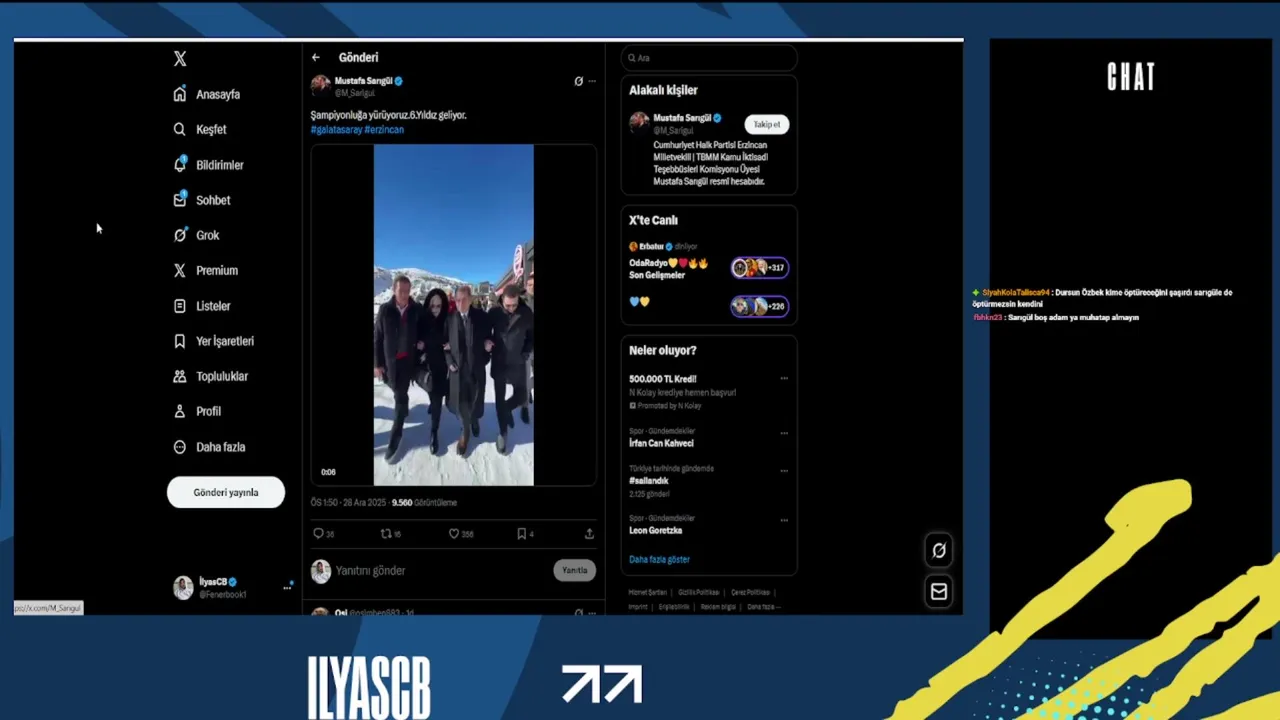
Task: Click Takip et follow button
Action: (767, 124)
